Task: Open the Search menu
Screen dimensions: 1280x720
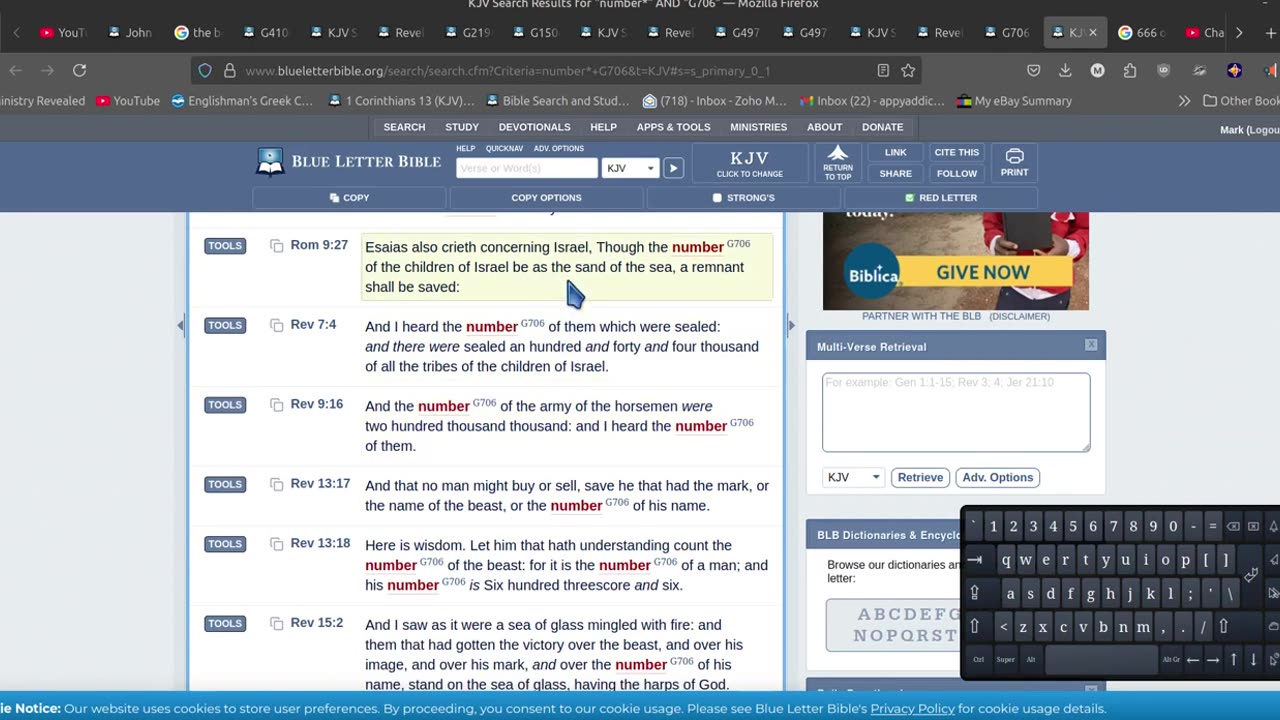Action: [x=404, y=127]
